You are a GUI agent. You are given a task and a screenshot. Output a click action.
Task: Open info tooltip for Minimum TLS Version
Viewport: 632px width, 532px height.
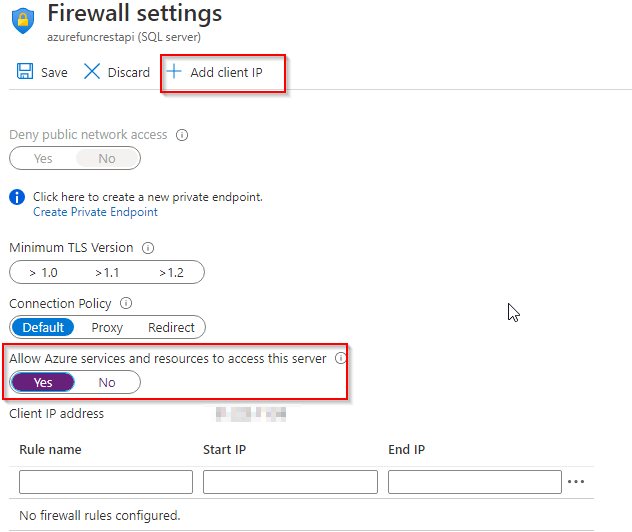148,247
